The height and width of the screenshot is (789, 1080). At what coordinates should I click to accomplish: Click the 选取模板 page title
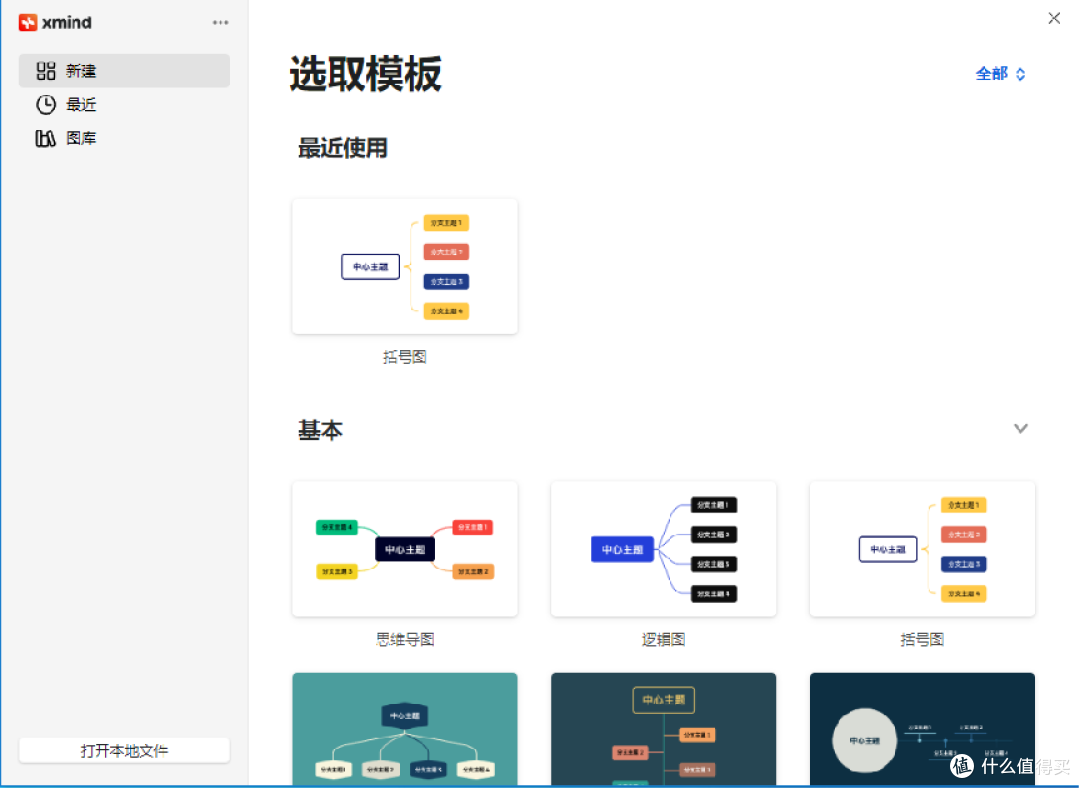pyautogui.click(x=365, y=74)
